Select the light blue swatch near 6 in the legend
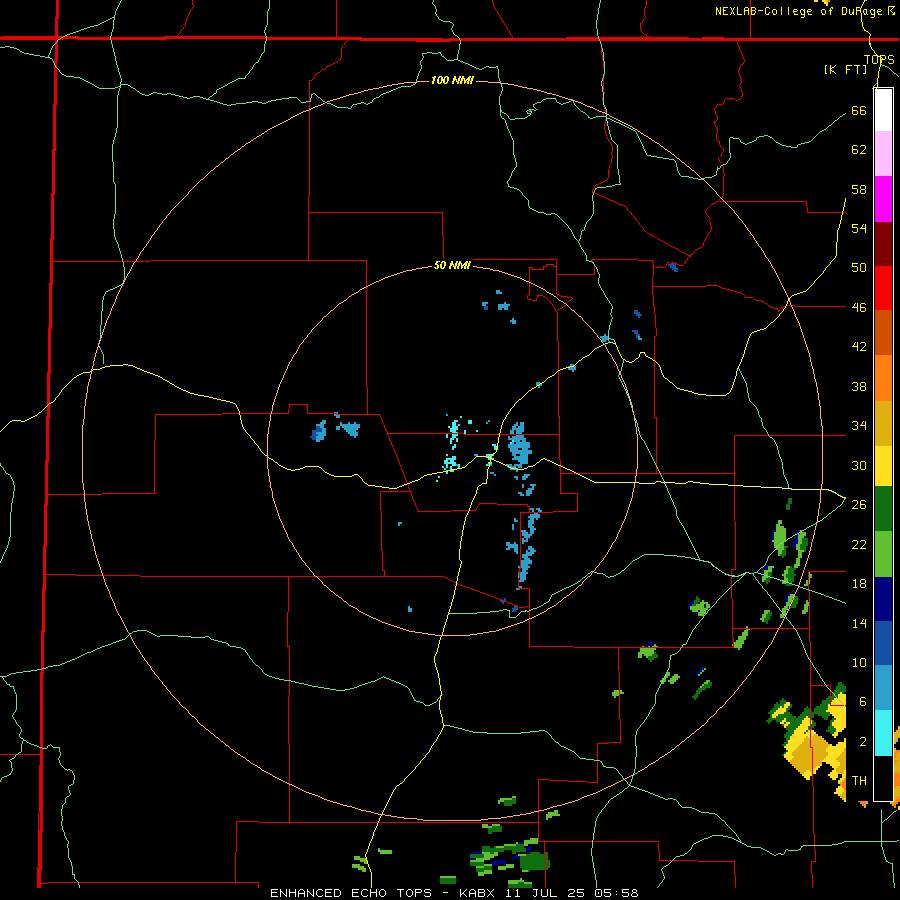The width and height of the screenshot is (900, 900). click(883, 687)
